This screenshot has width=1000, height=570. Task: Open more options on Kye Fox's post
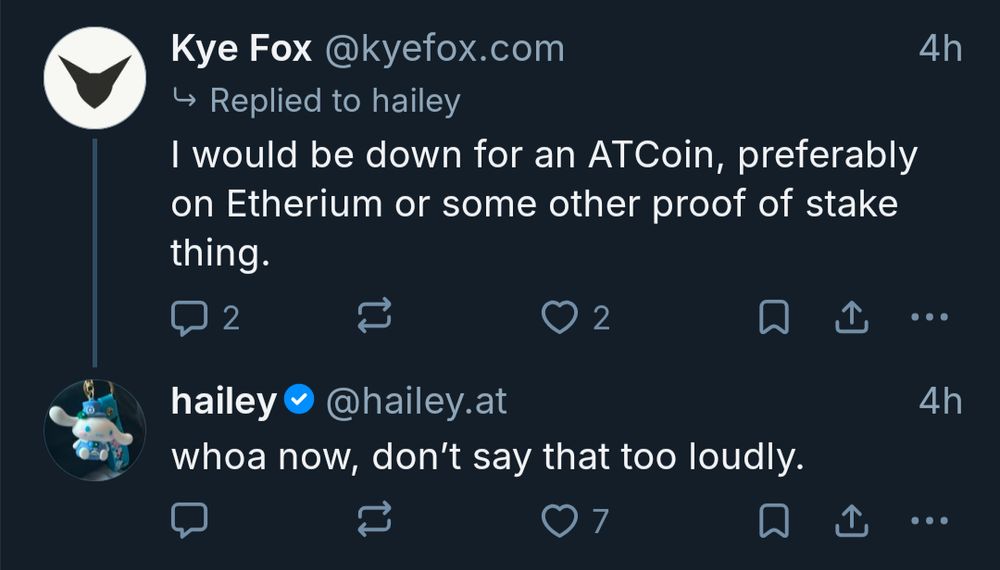pyautogui.click(x=929, y=318)
